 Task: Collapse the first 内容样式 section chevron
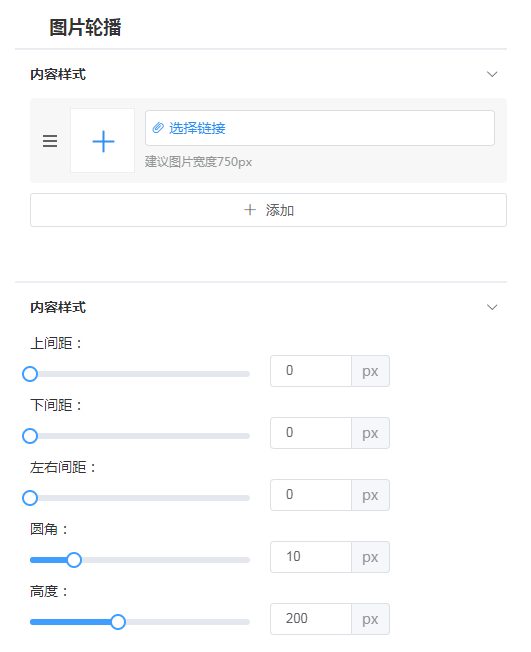tap(492, 74)
